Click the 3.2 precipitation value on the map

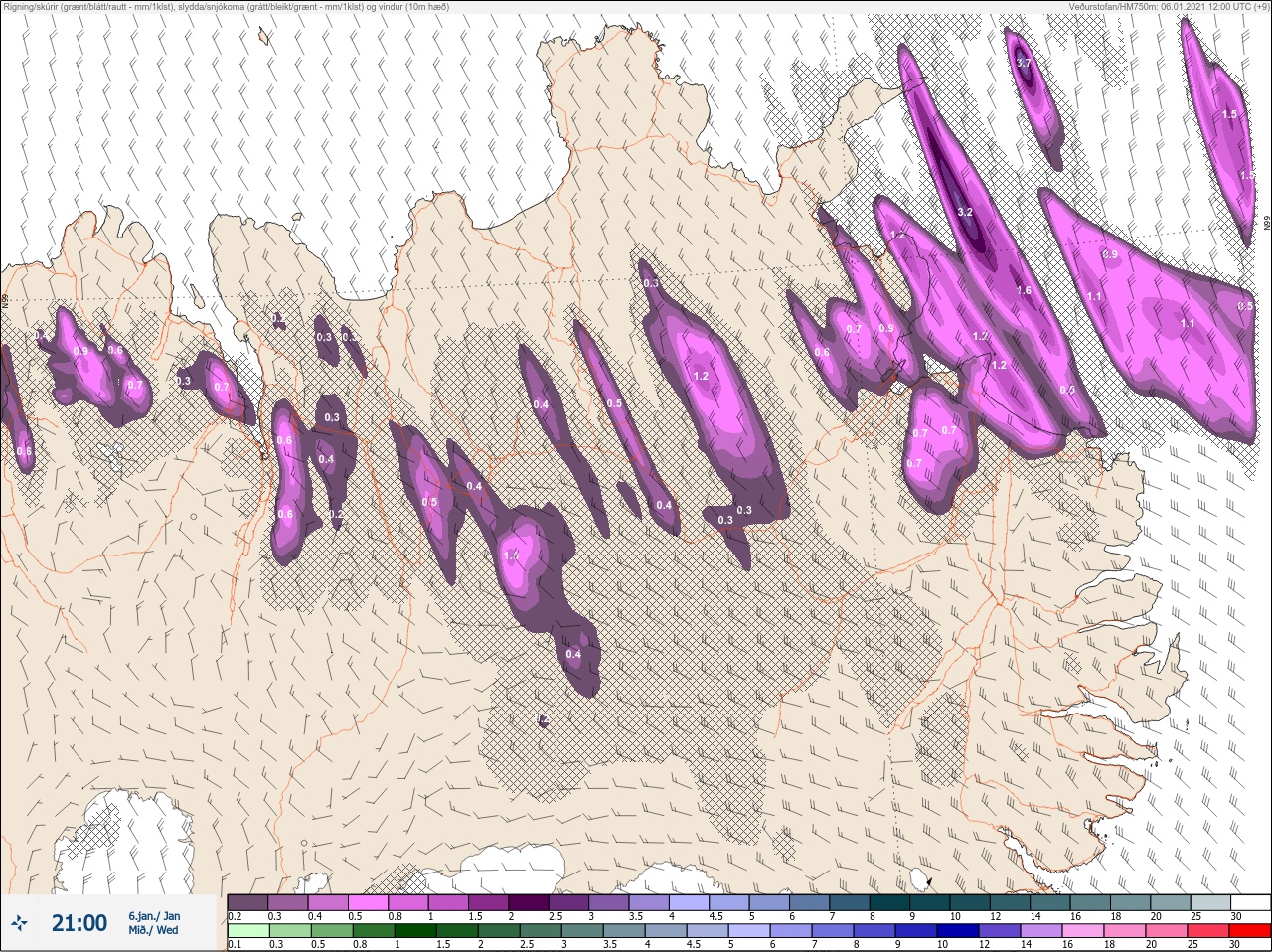(x=965, y=213)
